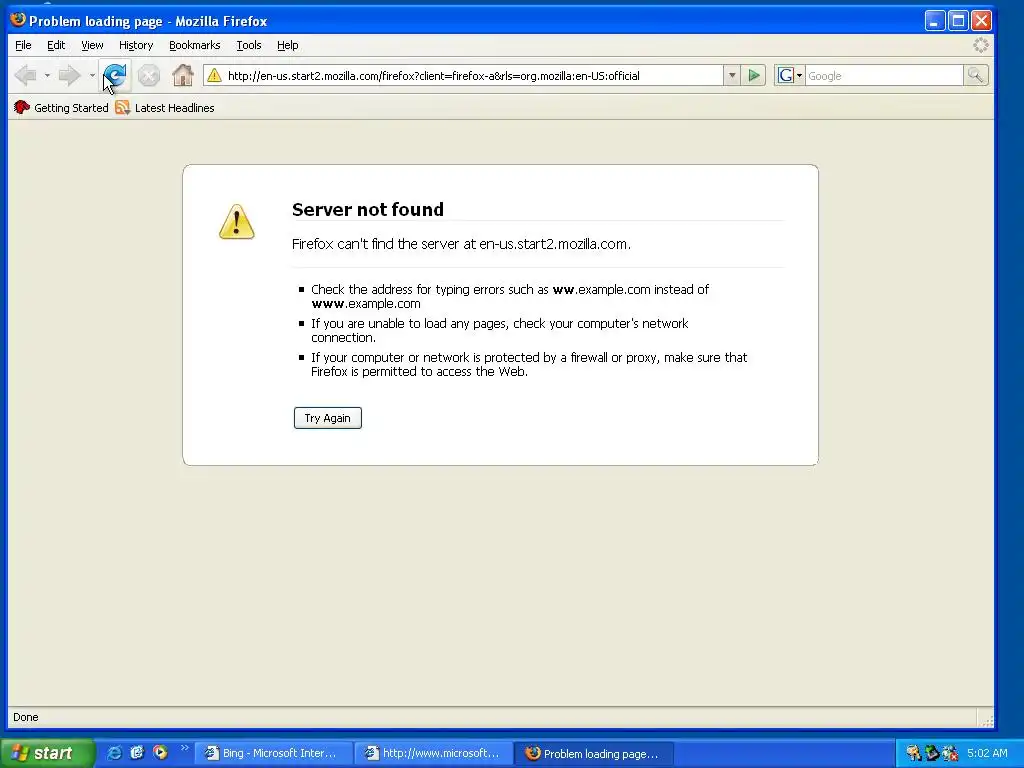Expand the address bar history dropdown
The width and height of the screenshot is (1024, 768).
[x=732, y=76]
